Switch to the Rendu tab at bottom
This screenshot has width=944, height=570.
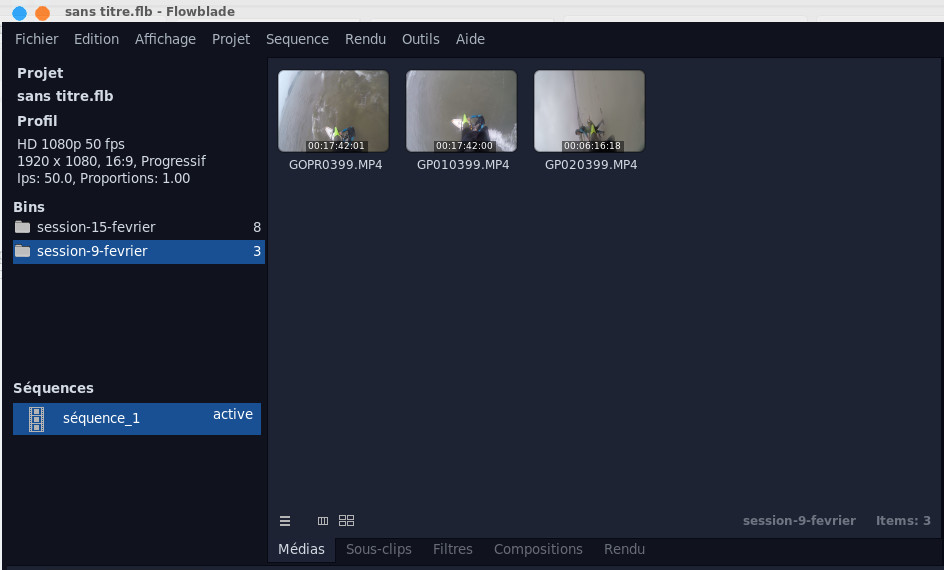point(624,549)
